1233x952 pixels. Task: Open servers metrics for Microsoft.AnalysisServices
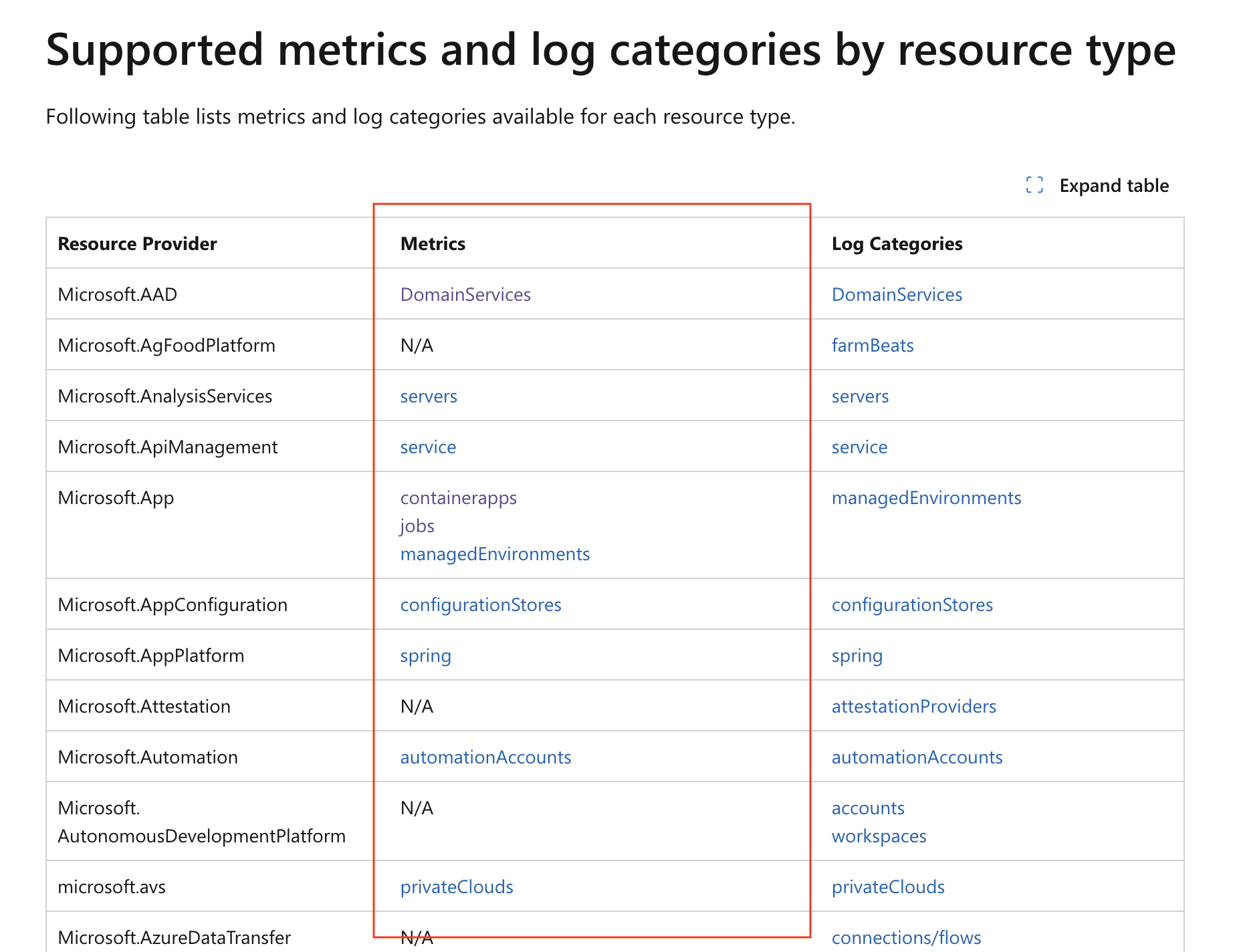[428, 396]
